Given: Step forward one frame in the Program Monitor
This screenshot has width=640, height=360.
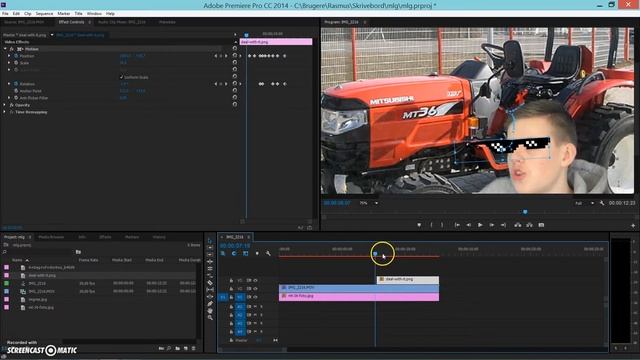Looking at the screenshot, I should 492,225.
